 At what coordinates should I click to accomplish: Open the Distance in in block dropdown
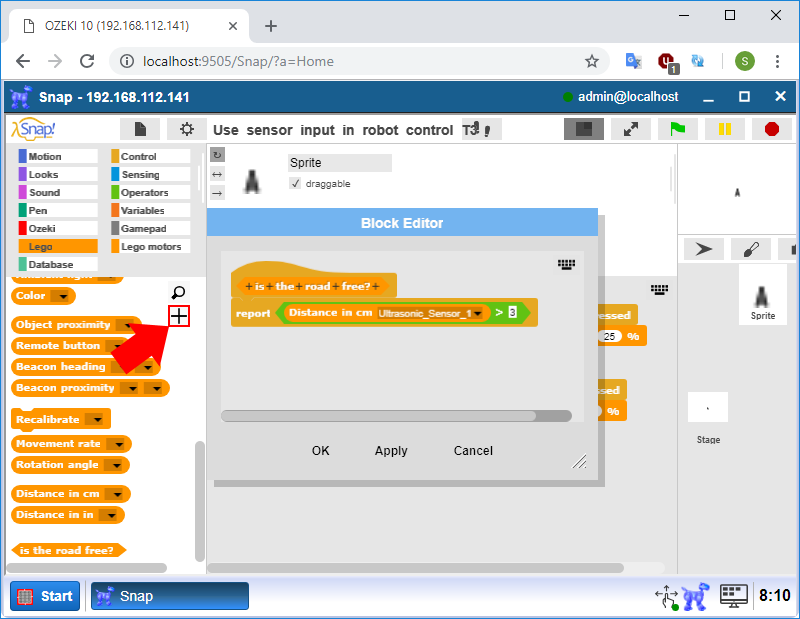tap(111, 515)
